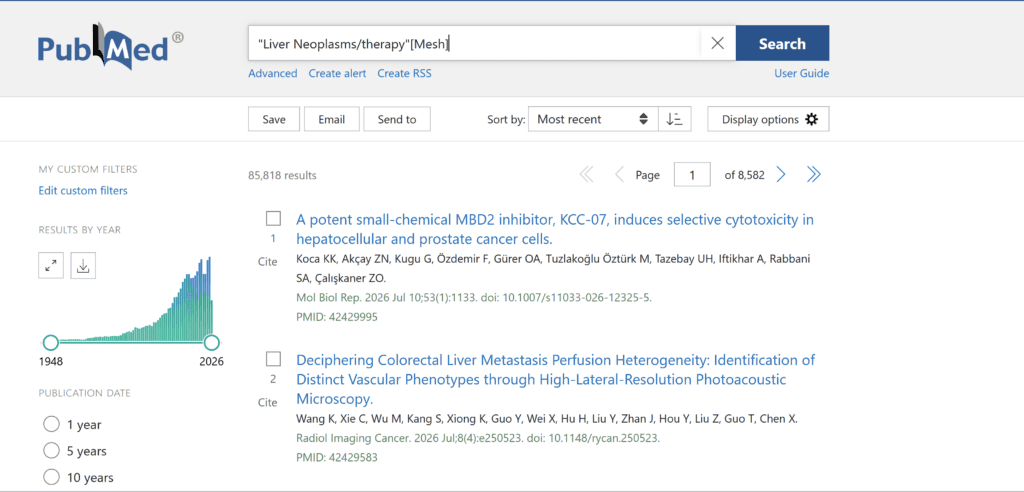Click the Wang K, Xie C authors line
1024x492 pixels.
(x=547, y=419)
